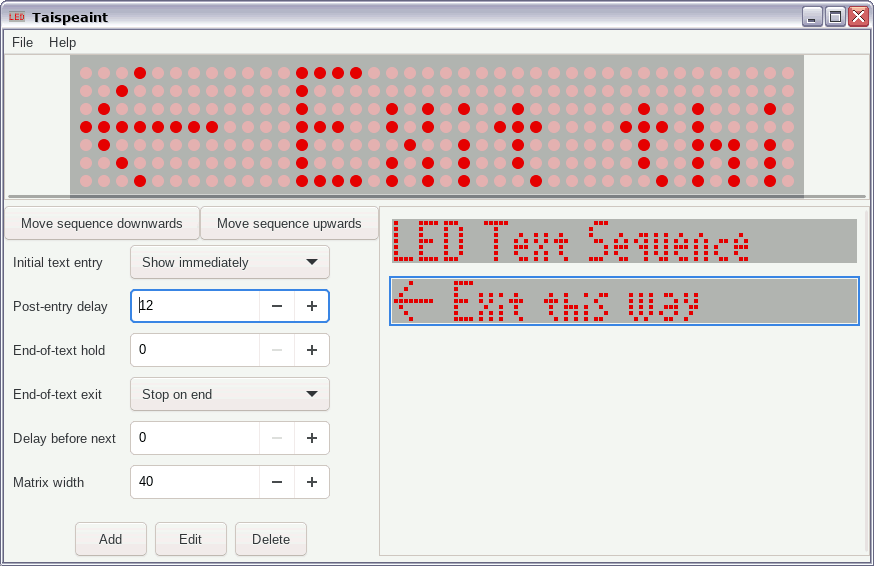This screenshot has height=566, width=874.
Task: Click the Add button
Action: click(110, 539)
